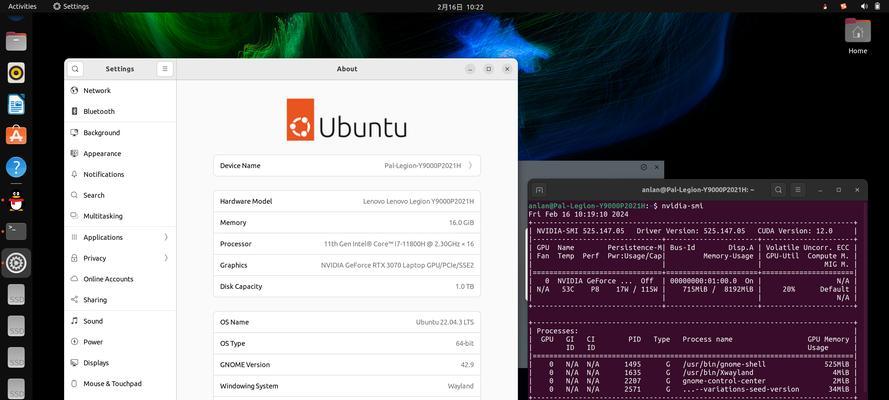Select Multitasking in the sidebar
The width and height of the screenshot is (889, 400).
(x=120, y=216)
